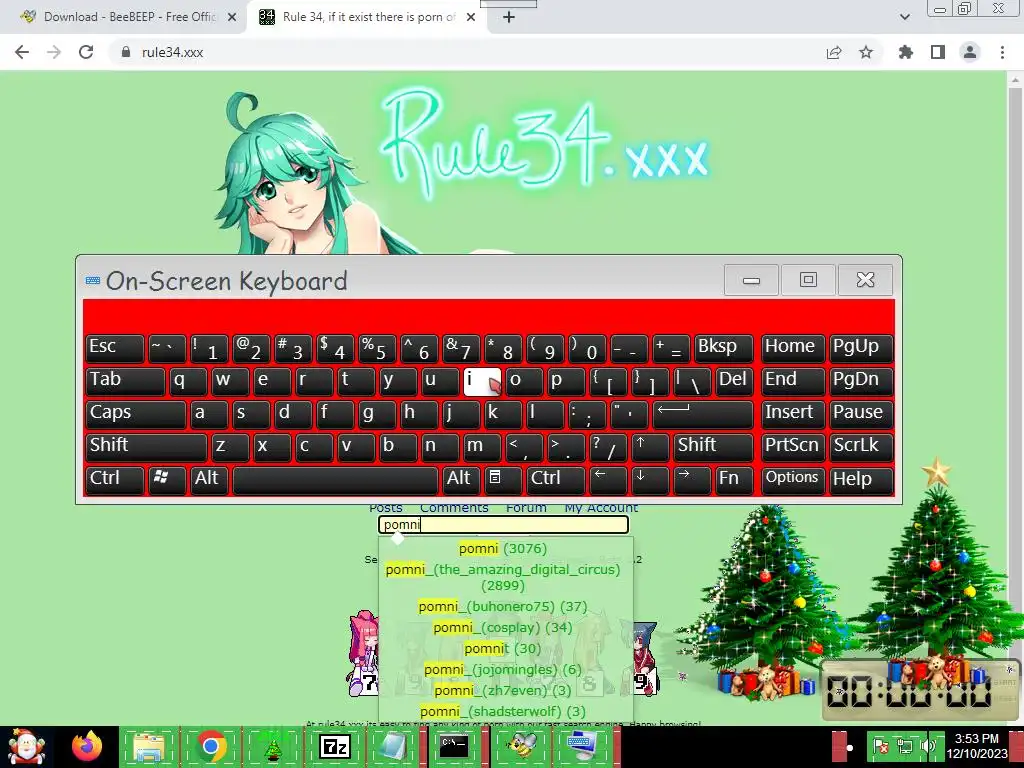Toggle the left Ctrl key
The height and width of the screenshot is (768, 1024).
[114, 479]
